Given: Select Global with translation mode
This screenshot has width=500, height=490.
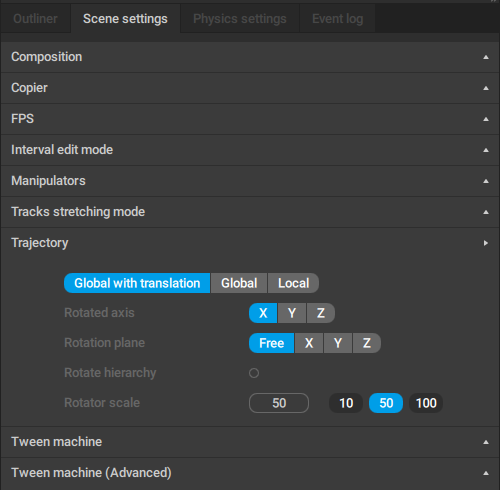Looking at the screenshot, I should (x=137, y=283).
